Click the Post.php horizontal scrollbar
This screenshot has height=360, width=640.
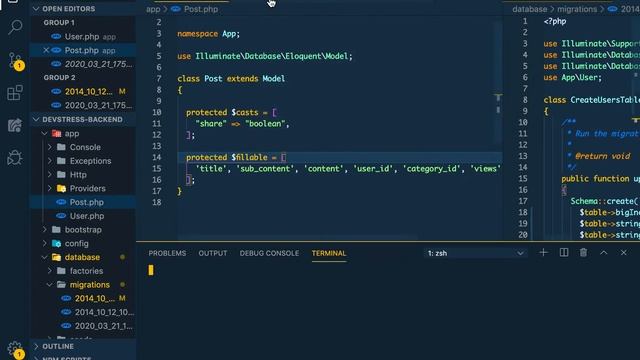point(298,238)
